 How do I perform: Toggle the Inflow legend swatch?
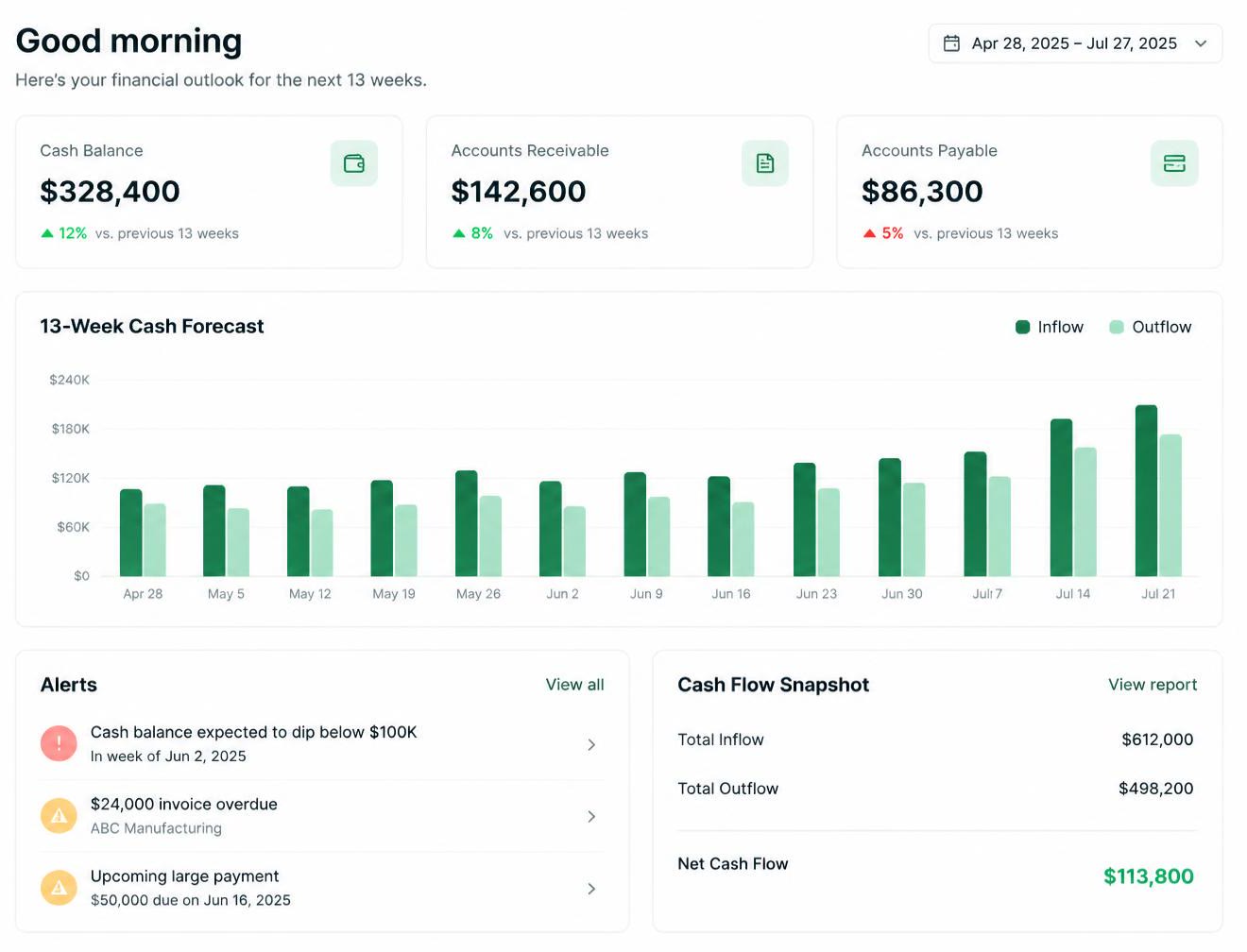tap(1022, 327)
